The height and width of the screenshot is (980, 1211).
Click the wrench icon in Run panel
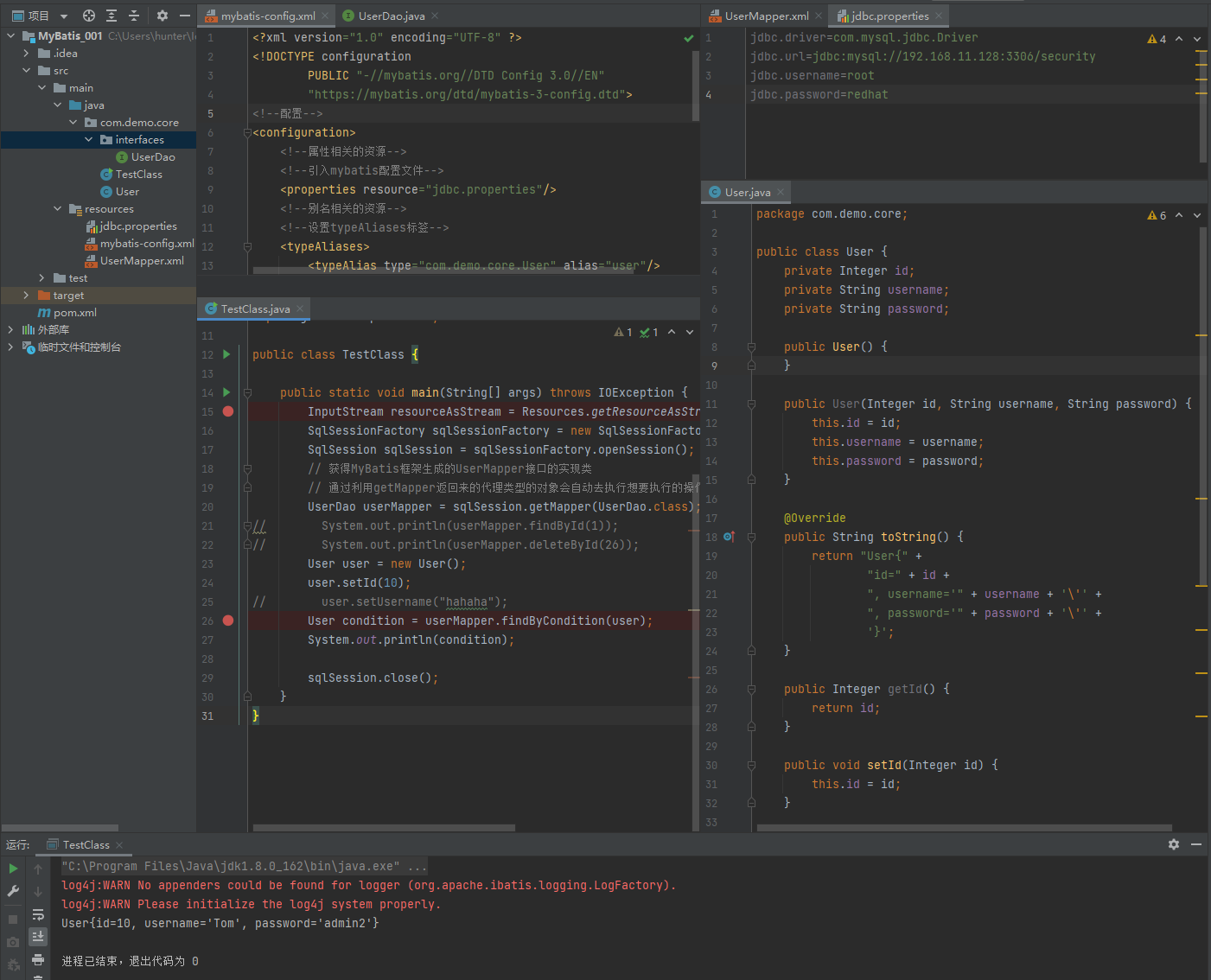click(x=13, y=891)
